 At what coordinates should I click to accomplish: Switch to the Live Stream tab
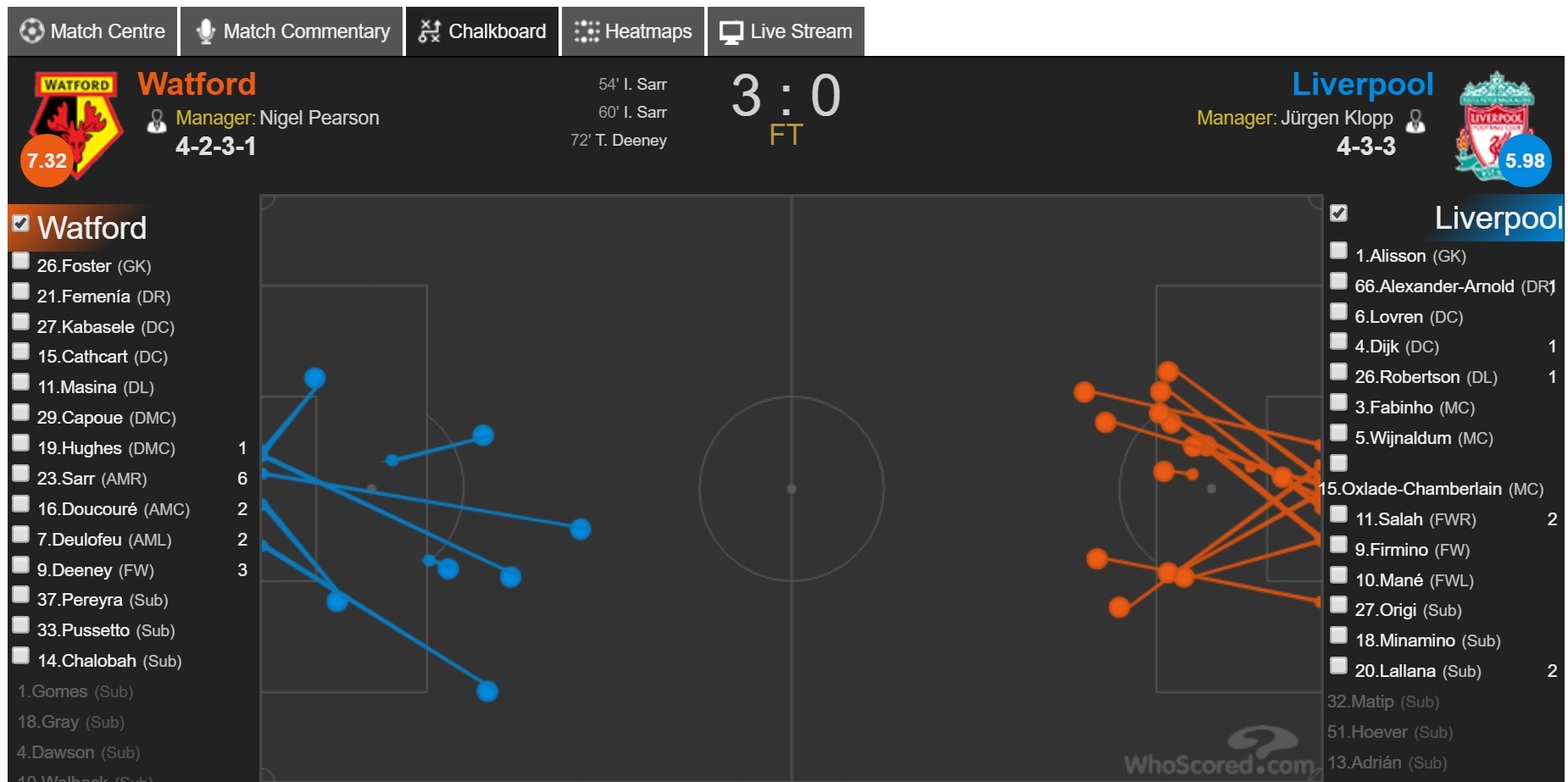pyautogui.click(x=786, y=31)
